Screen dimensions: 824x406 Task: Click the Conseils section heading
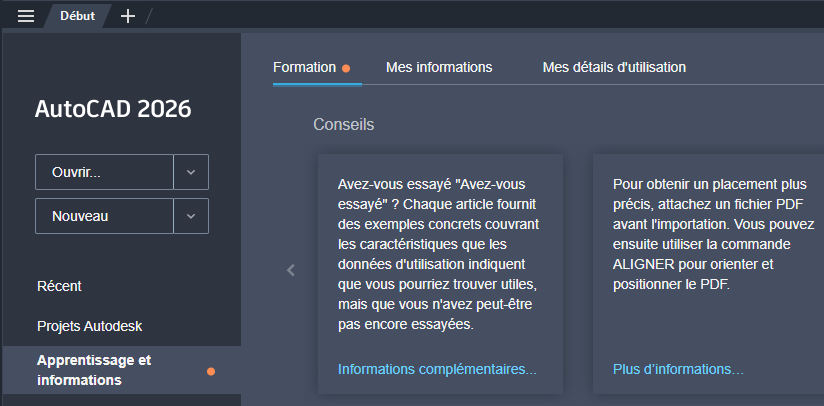[344, 124]
